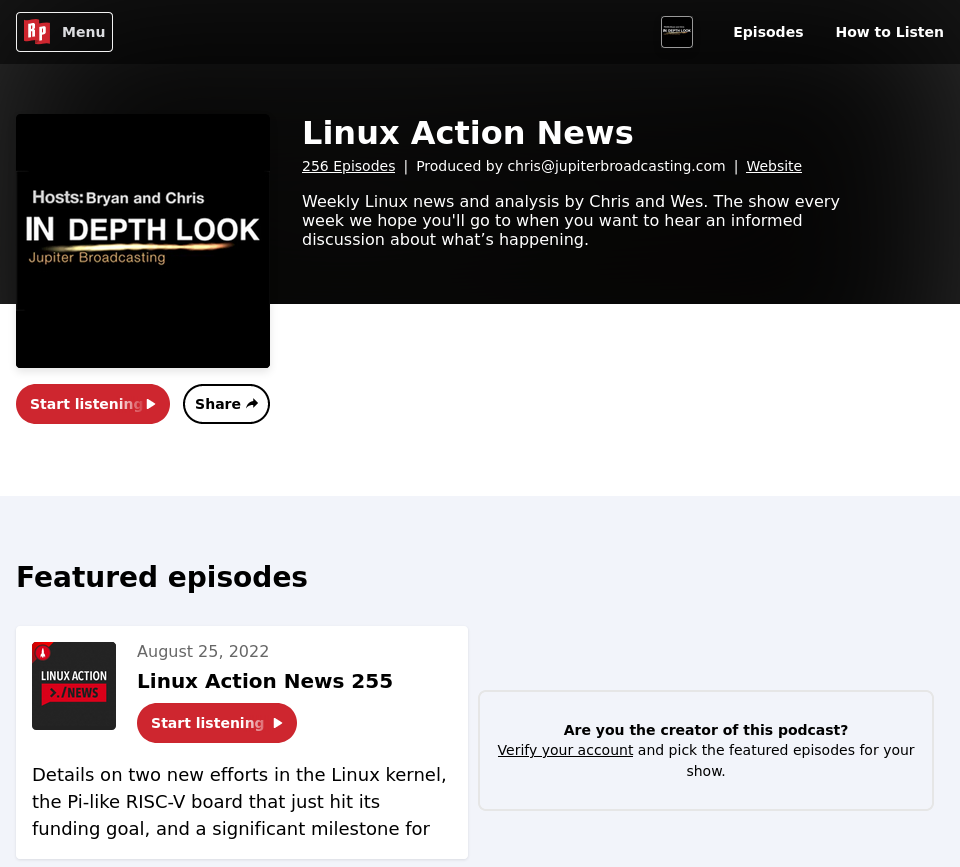
Task: Click Start listening below the cover art
Action: click(x=92, y=404)
